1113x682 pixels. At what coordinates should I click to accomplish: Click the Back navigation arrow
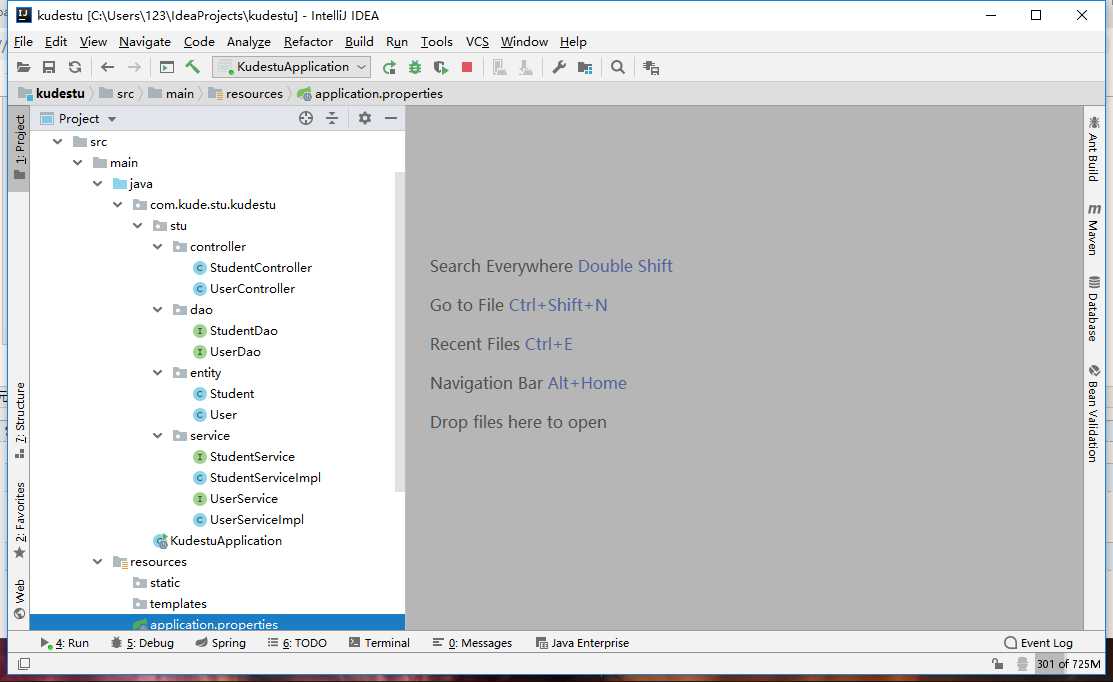107,67
